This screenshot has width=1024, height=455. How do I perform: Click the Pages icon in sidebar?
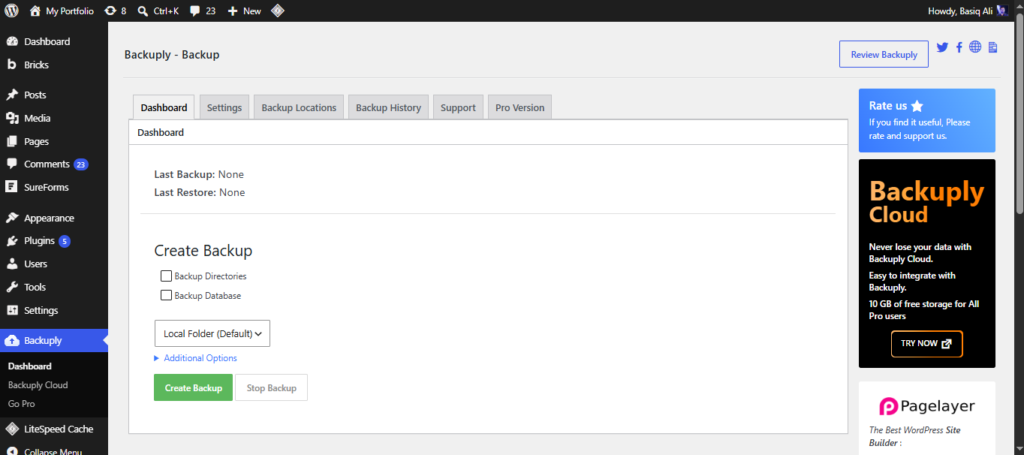pos(12,141)
